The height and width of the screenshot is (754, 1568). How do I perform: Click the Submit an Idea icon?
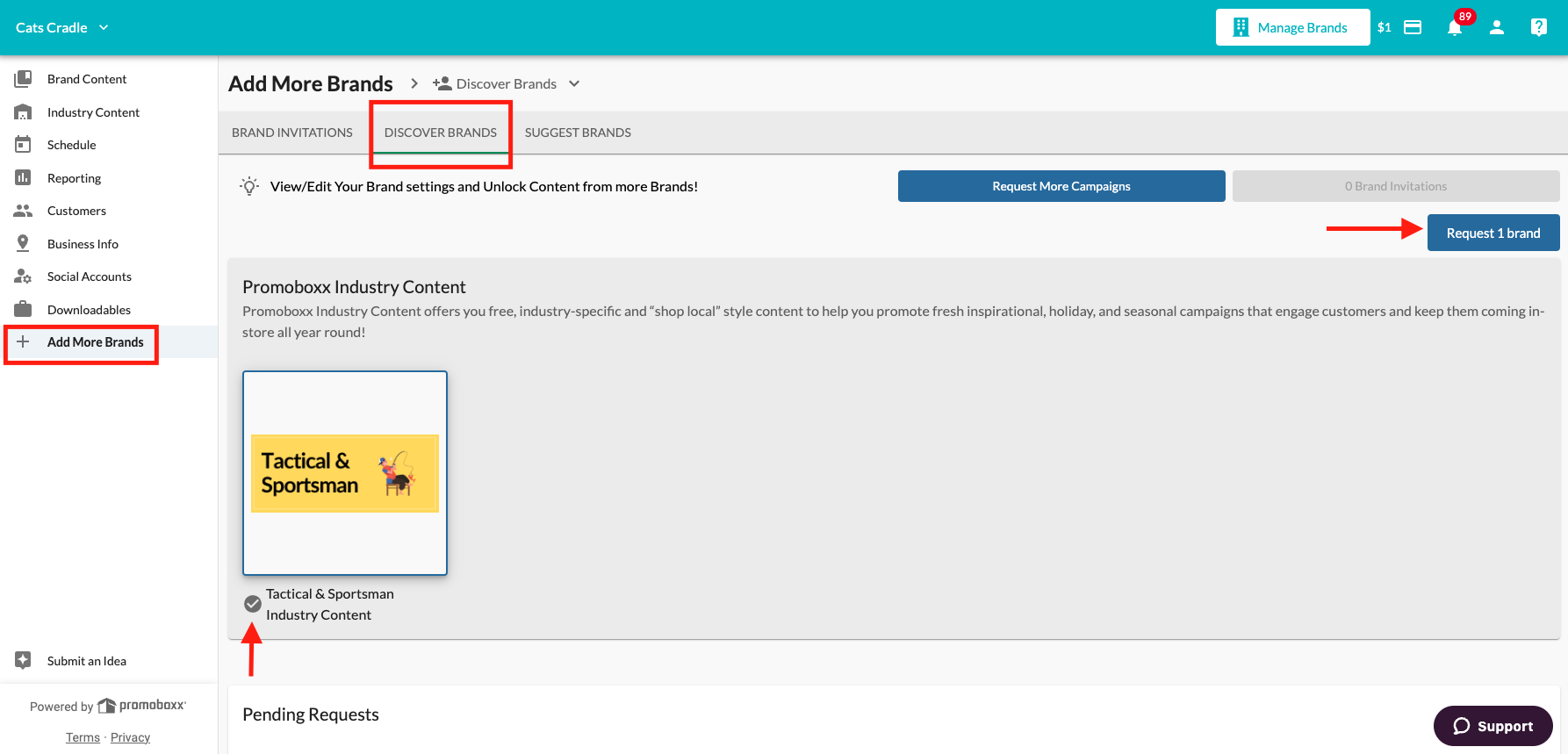tap(23, 660)
